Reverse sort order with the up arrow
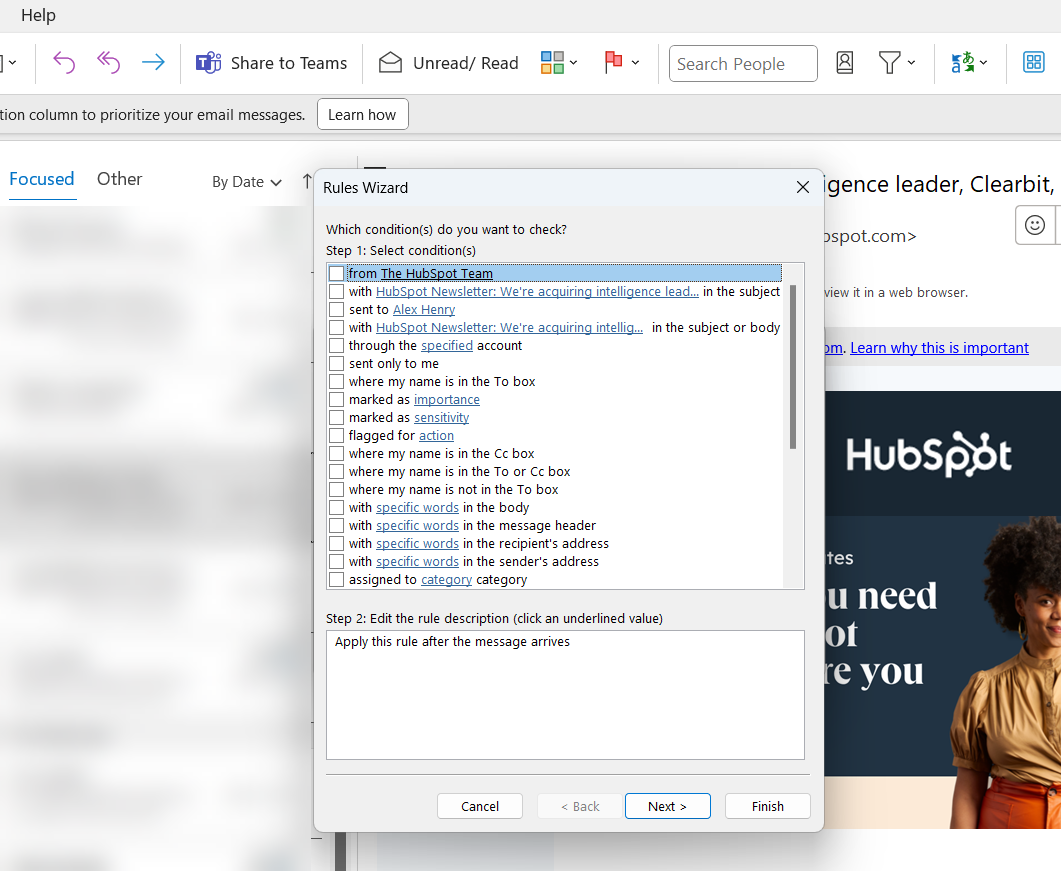The height and width of the screenshot is (871, 1061). 307,181
